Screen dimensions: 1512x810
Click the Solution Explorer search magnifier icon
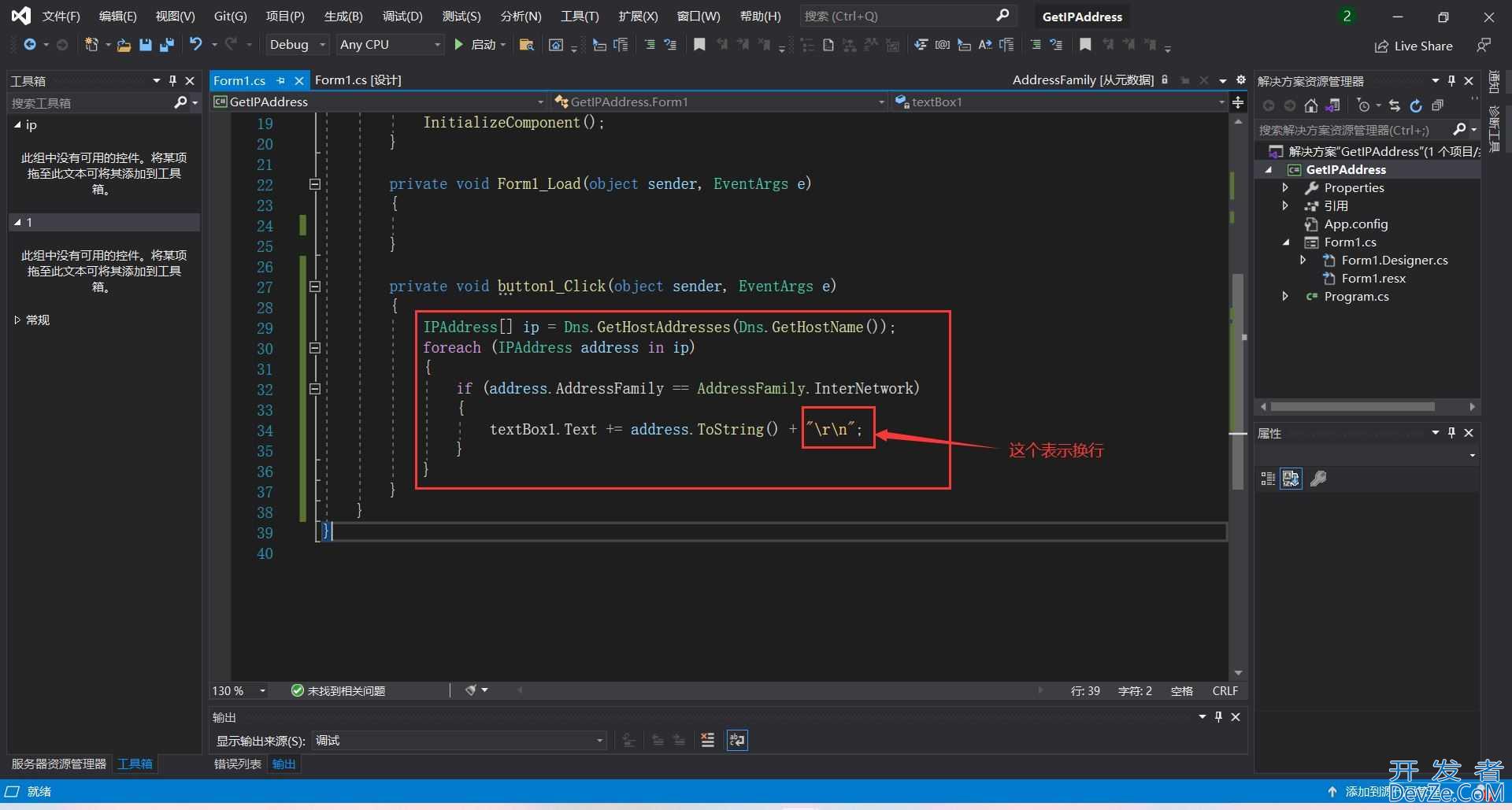coord(1459,129)
